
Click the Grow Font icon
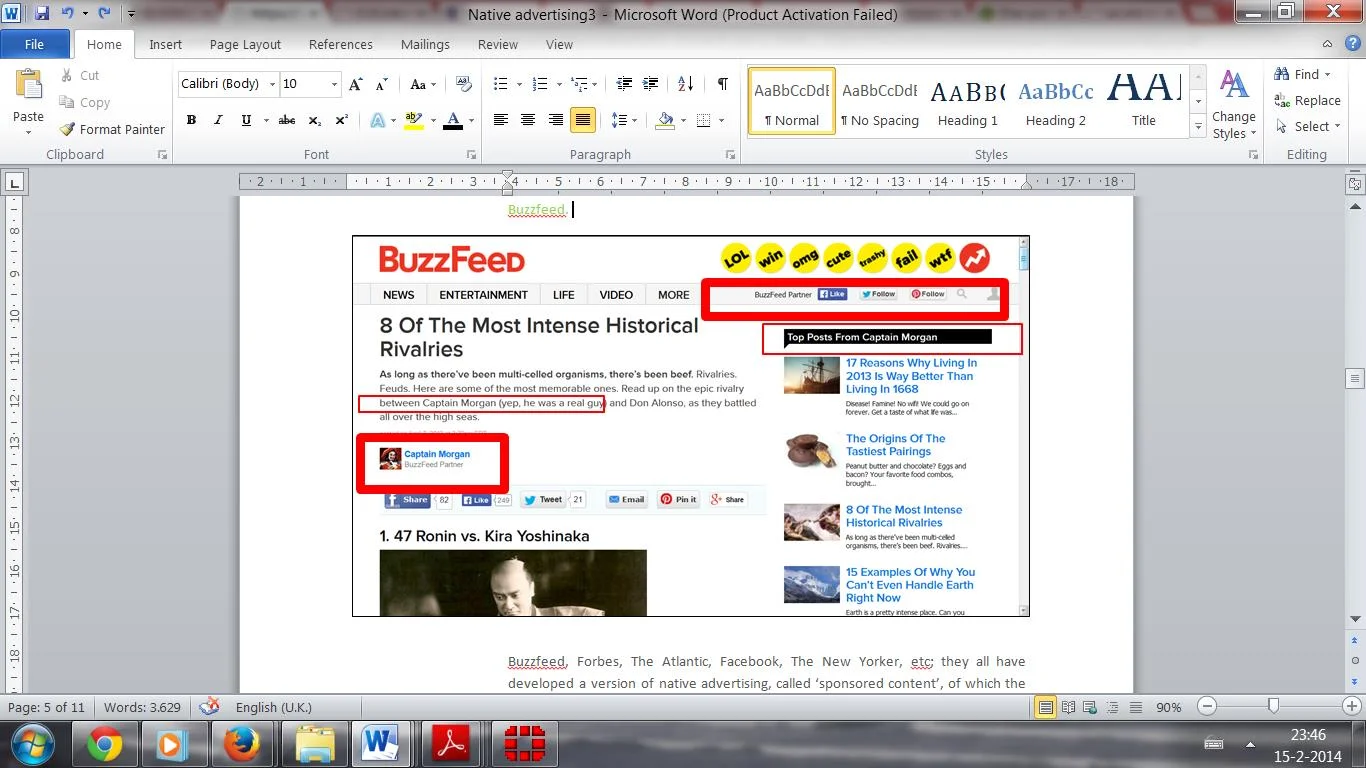pos(356,85)
